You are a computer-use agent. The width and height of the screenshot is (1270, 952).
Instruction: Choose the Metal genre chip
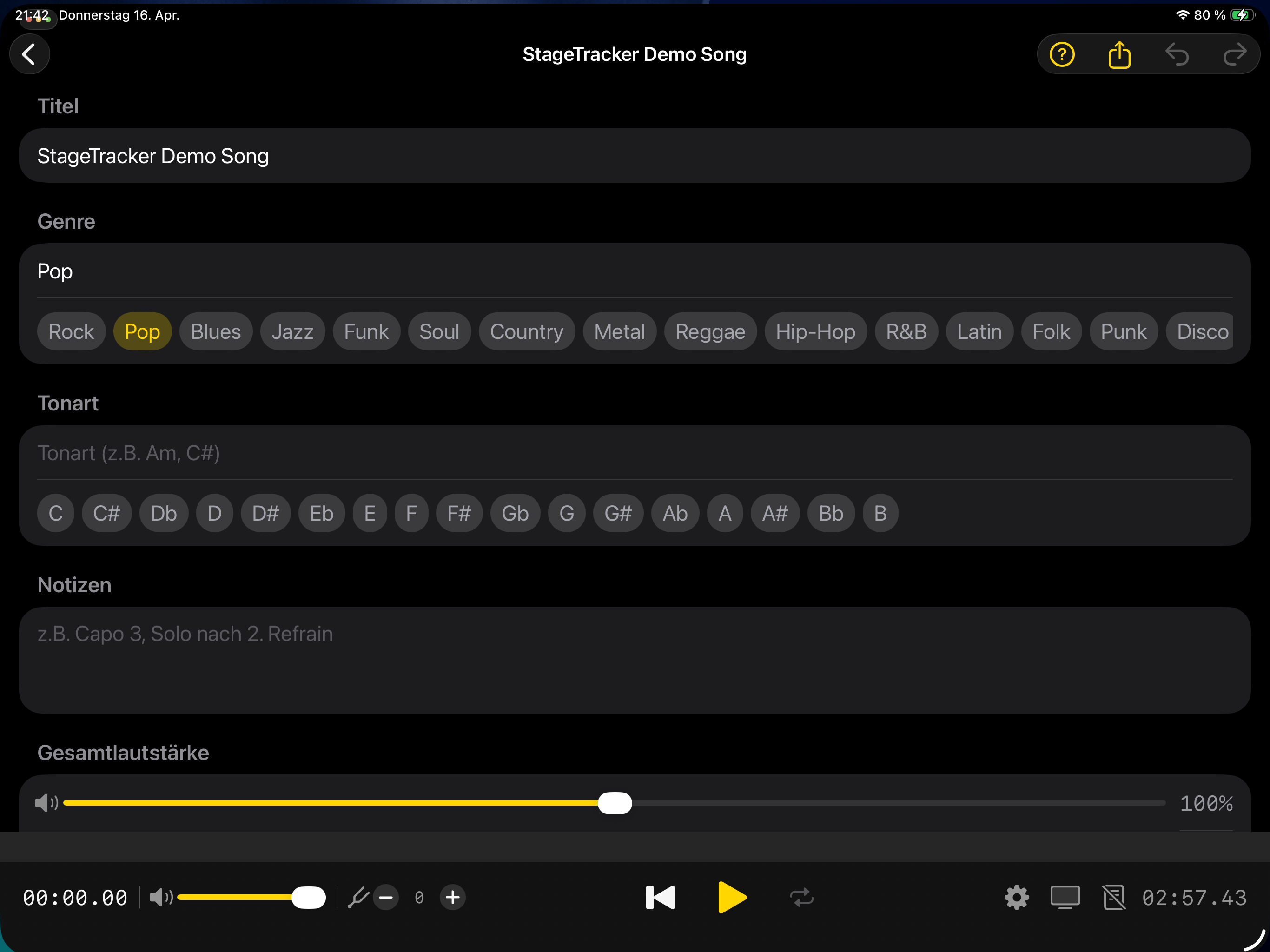click(620, 331)
